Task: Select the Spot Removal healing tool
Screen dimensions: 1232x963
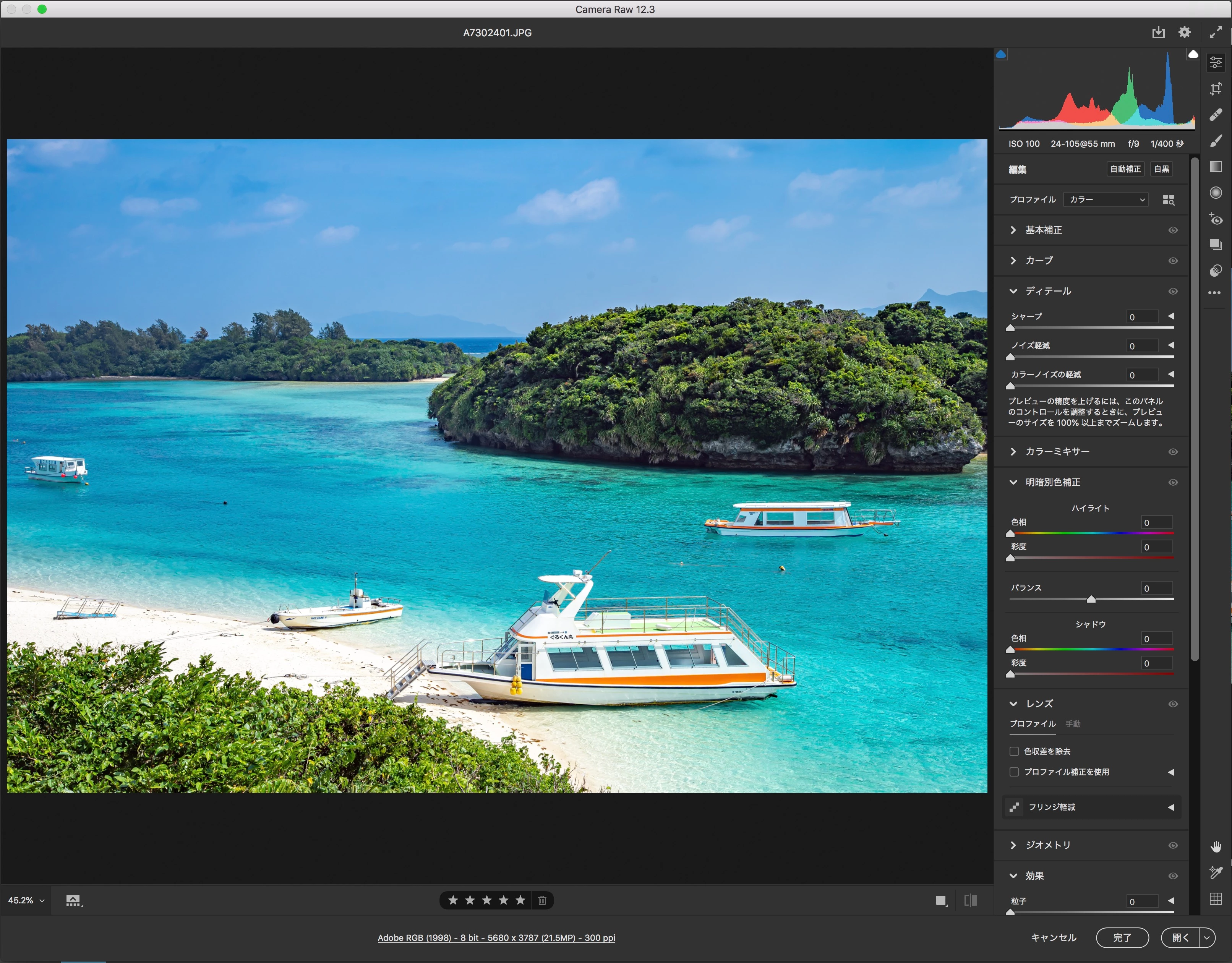Action: [x=1216, y=115]
